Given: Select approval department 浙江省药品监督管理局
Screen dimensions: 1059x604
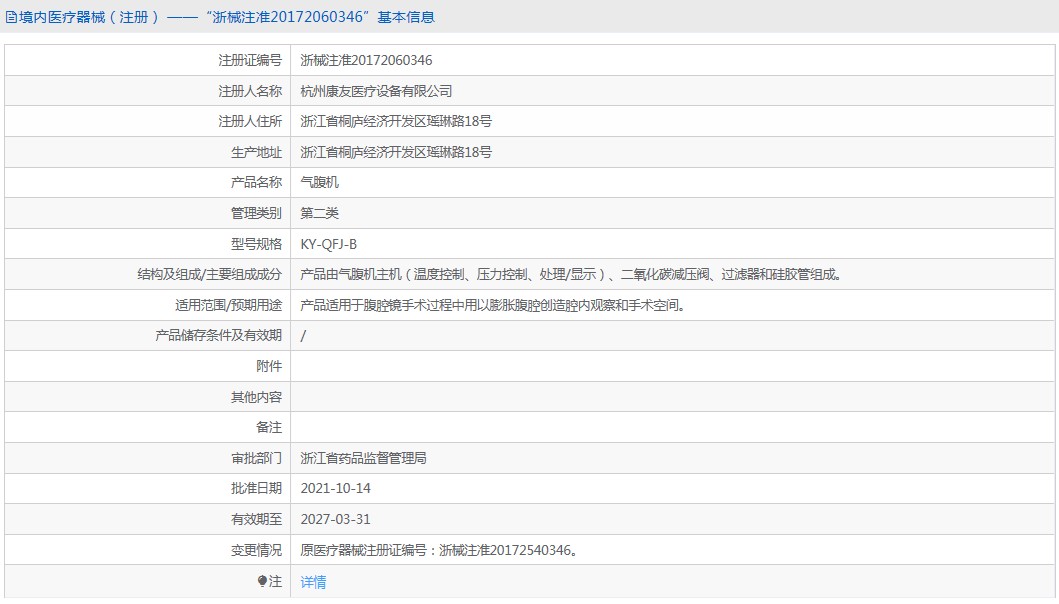Looking at the screenshot, I should click(363, 458).
